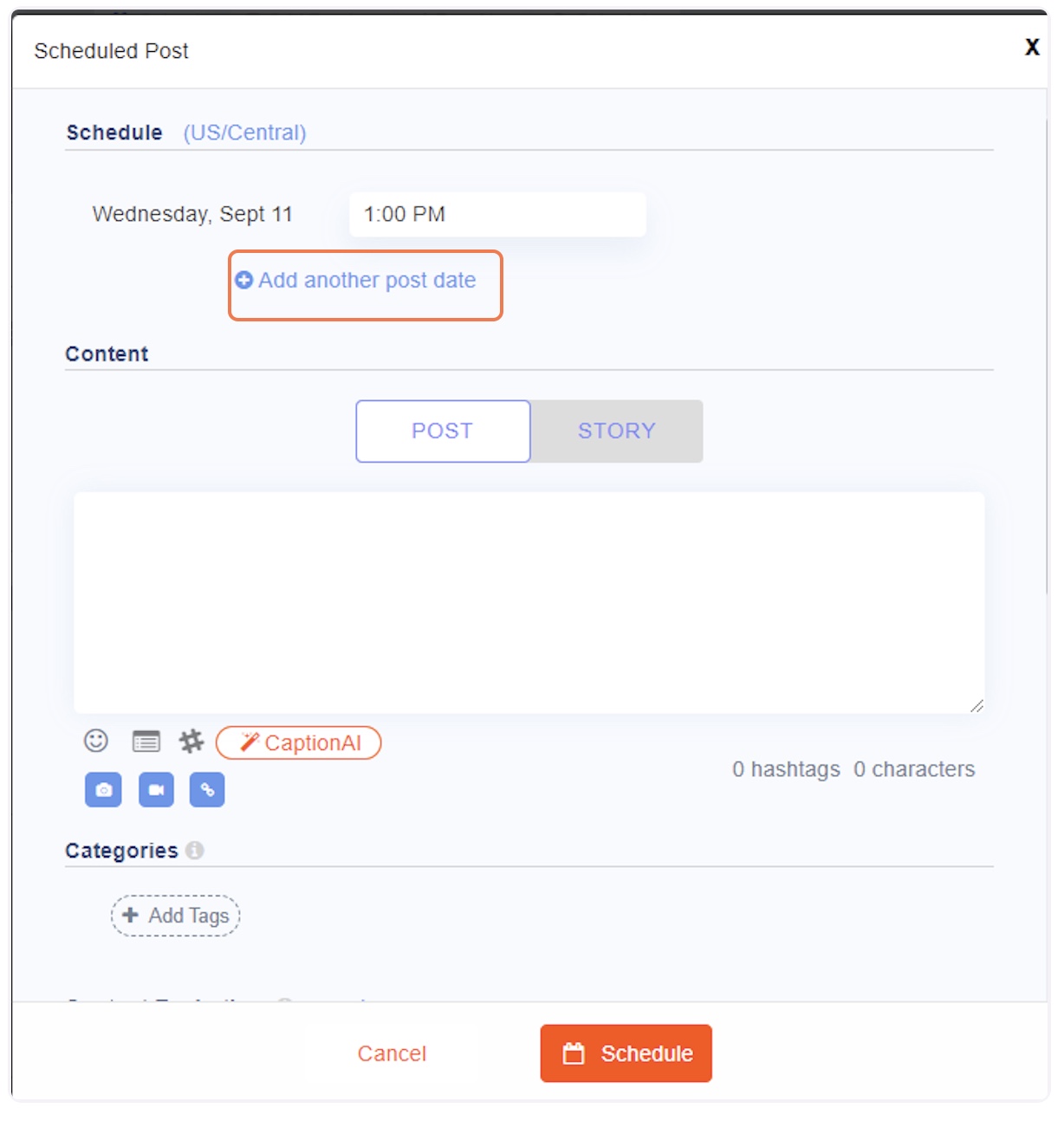The image size is (1064, 1121).
Task: Open the 1:00 PM time field
Action: 497,214
